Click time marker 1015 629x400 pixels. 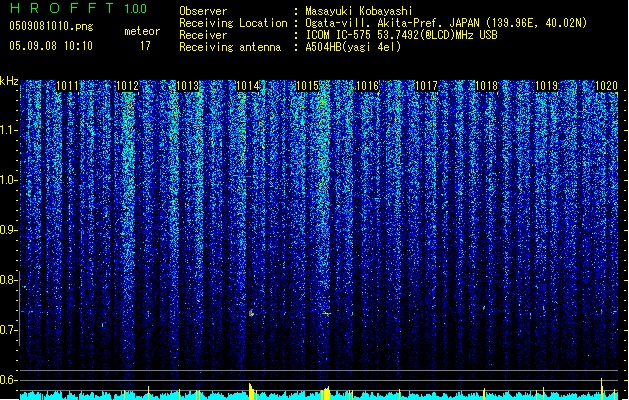(x=307, y=86)
